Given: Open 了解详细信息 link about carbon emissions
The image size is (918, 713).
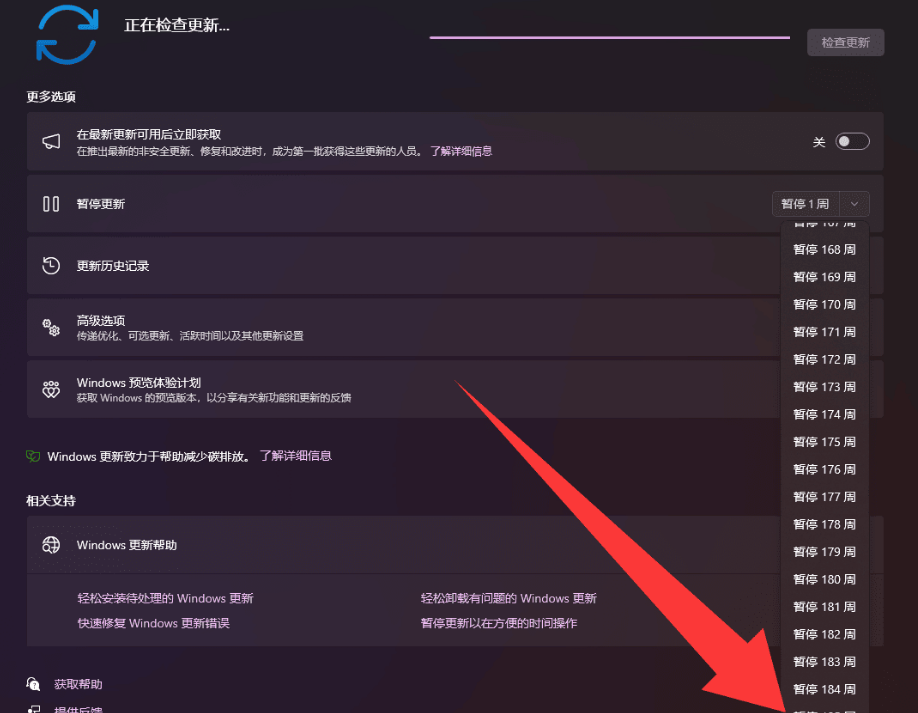Looking at the screenshot, I should click(296, 456).
